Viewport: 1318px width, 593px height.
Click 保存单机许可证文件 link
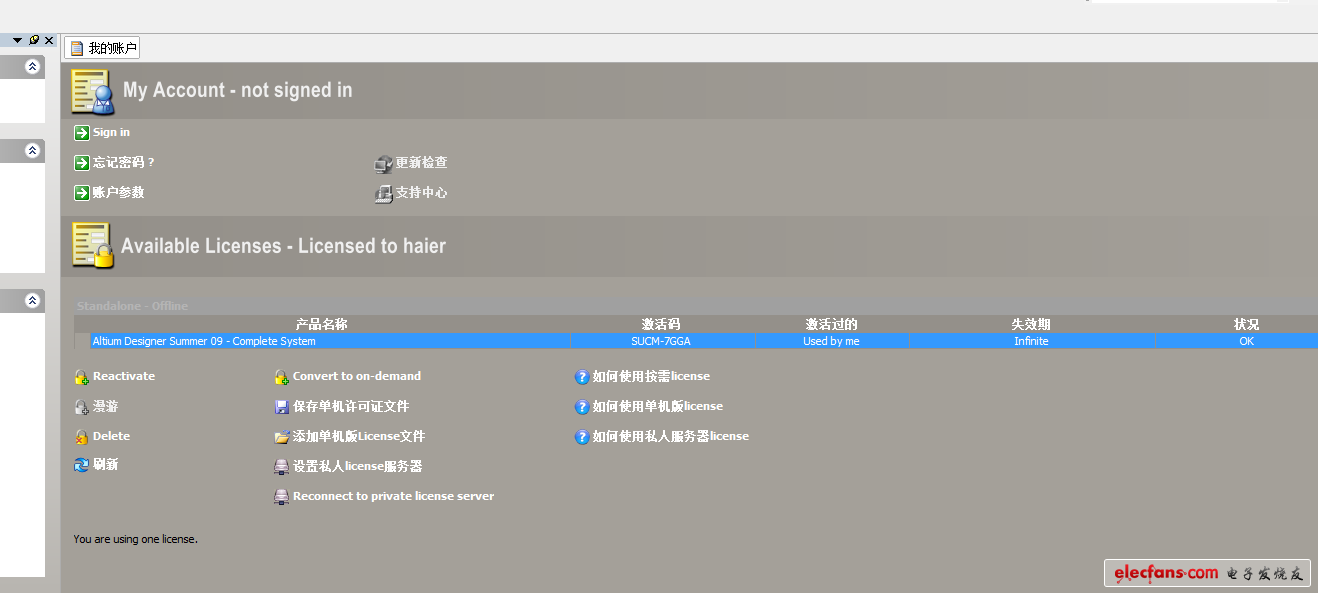[x=351, y=407]
